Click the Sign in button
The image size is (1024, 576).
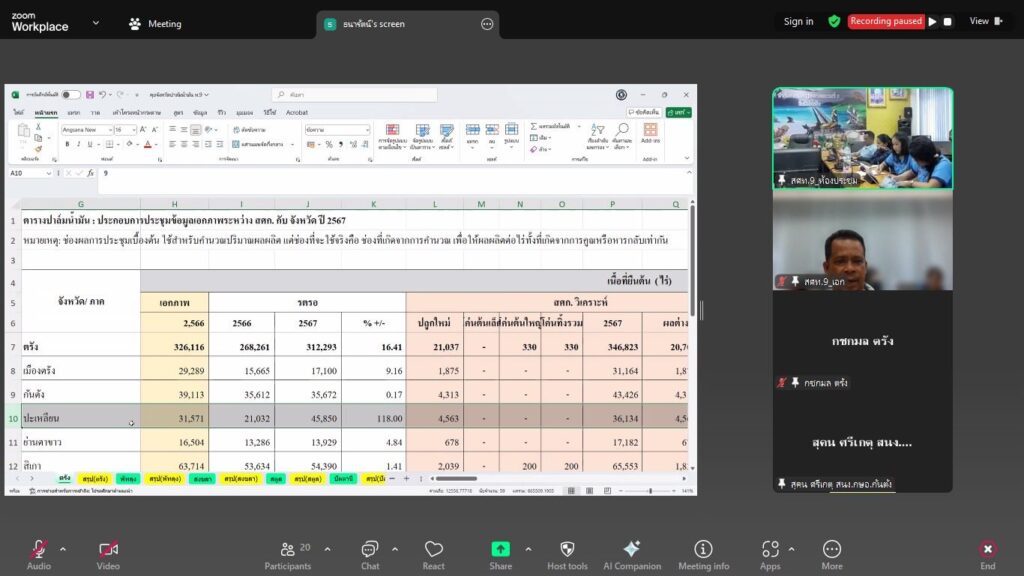point(798,22)
